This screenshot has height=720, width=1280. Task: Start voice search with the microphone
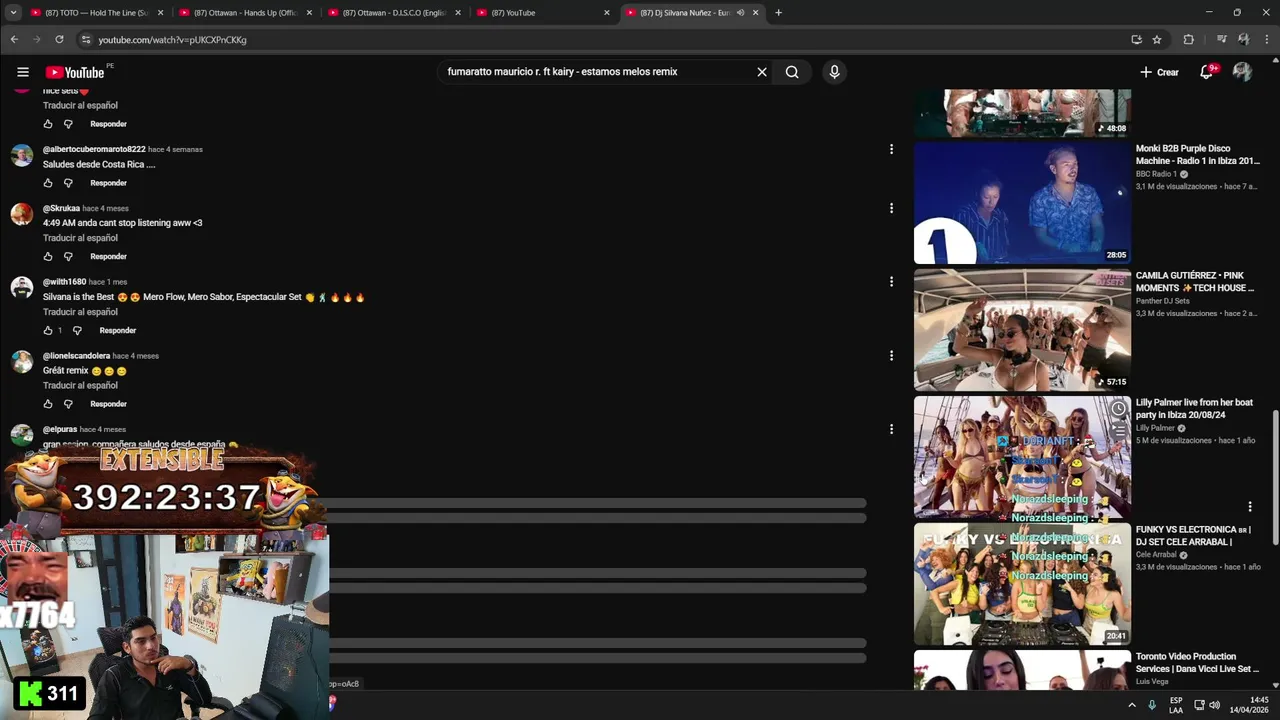tap(834, 72)
